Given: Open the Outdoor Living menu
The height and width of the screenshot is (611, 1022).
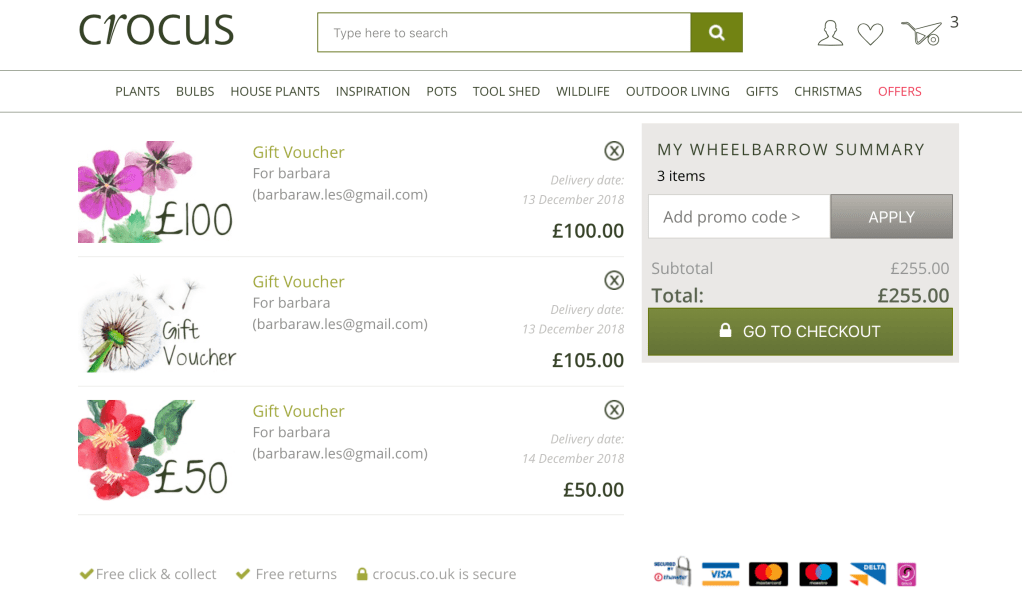Looking at the screenshot, I should (x=677, y=91).
